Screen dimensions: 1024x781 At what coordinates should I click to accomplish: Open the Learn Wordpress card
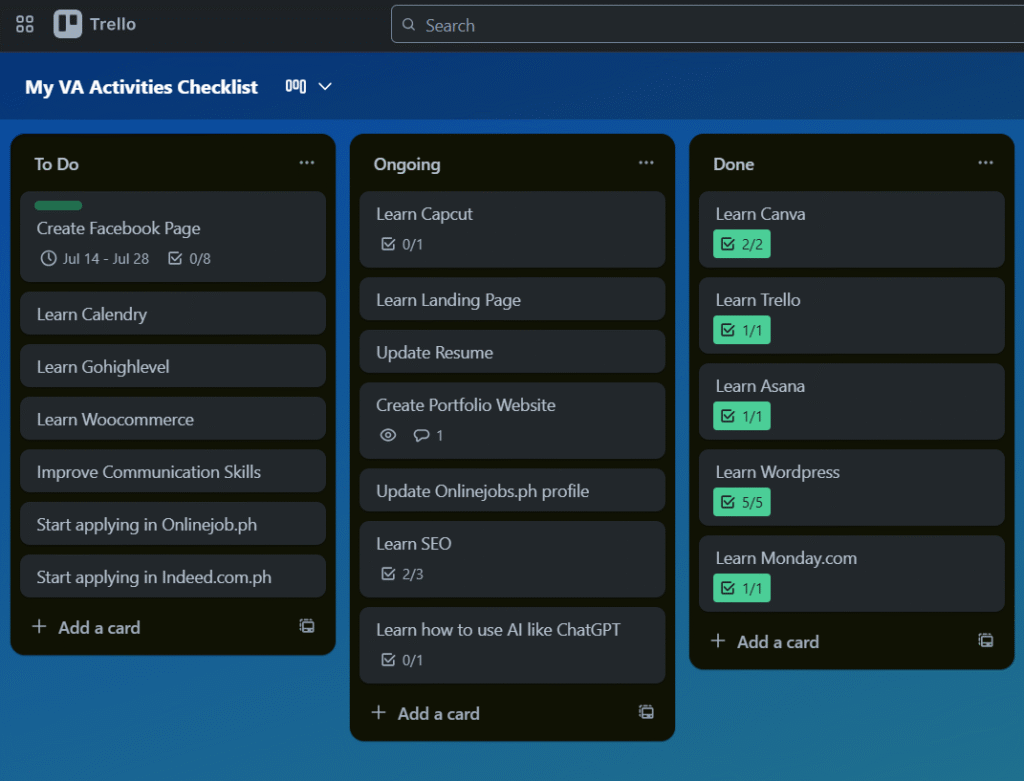[852, 487]
